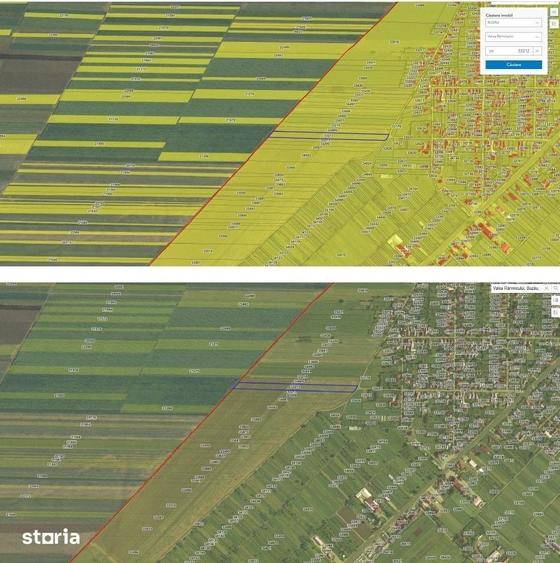Click the dark brown field on the yellow map
The width and height of the screenshot is (560, 563).
point(38,76)
